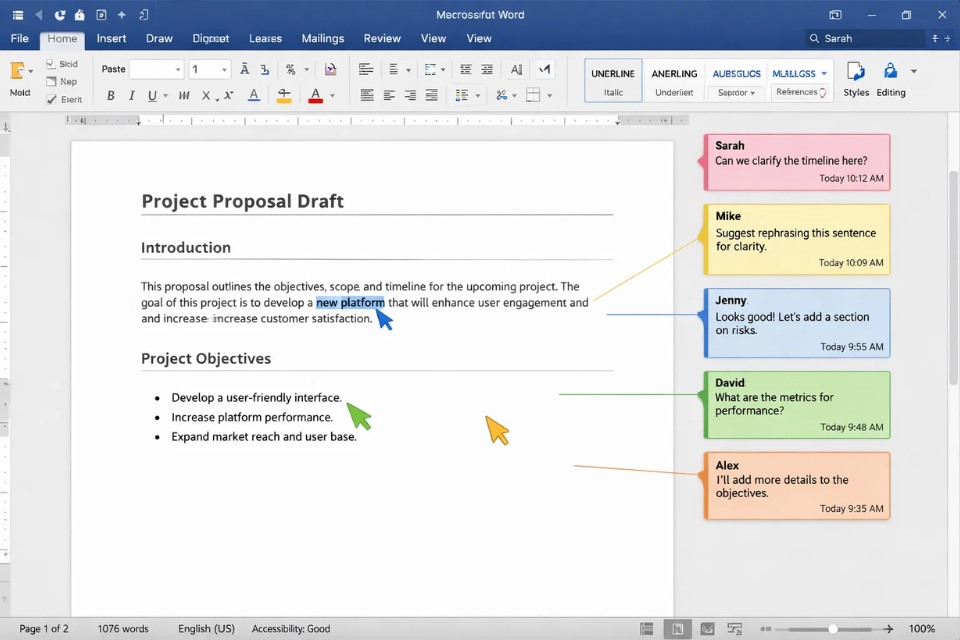Toggle bold formatting
Viewport: 960px width, 640px height.
tap(110, 94)
